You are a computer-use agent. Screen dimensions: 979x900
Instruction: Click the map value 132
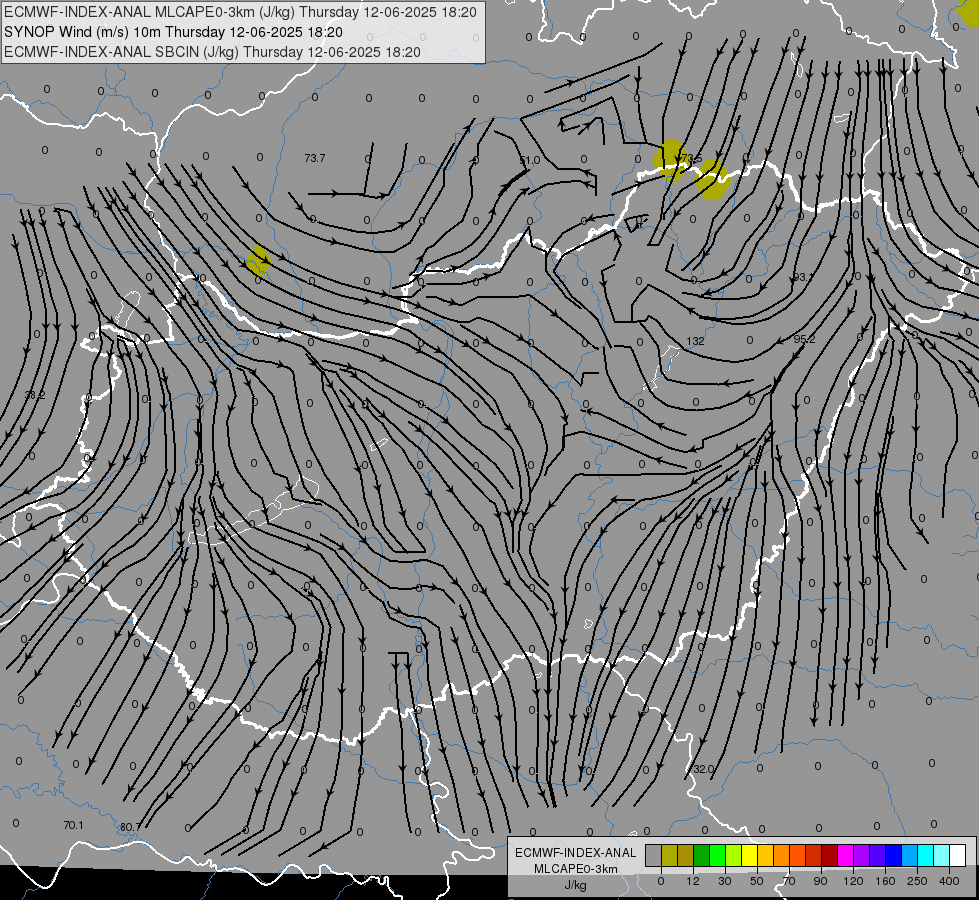pos(695,341)
